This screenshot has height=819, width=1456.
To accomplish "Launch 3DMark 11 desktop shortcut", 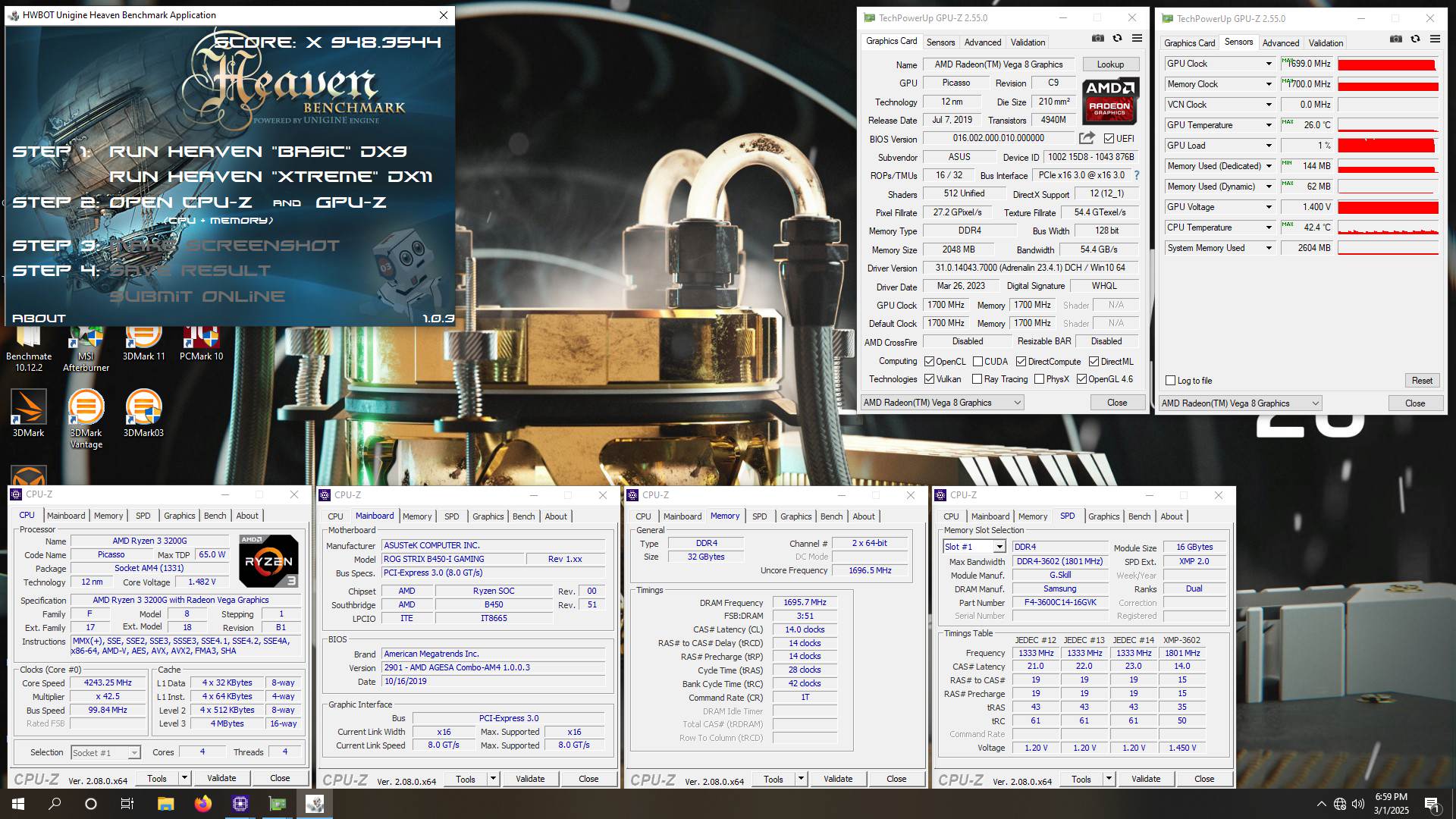I will pos(143,345).
